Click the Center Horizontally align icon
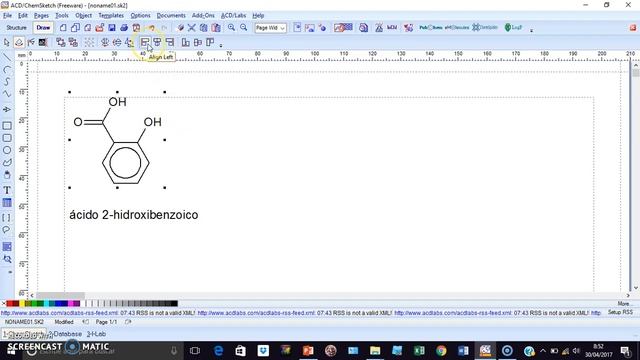The image size is (640, 360). [157, 42]
